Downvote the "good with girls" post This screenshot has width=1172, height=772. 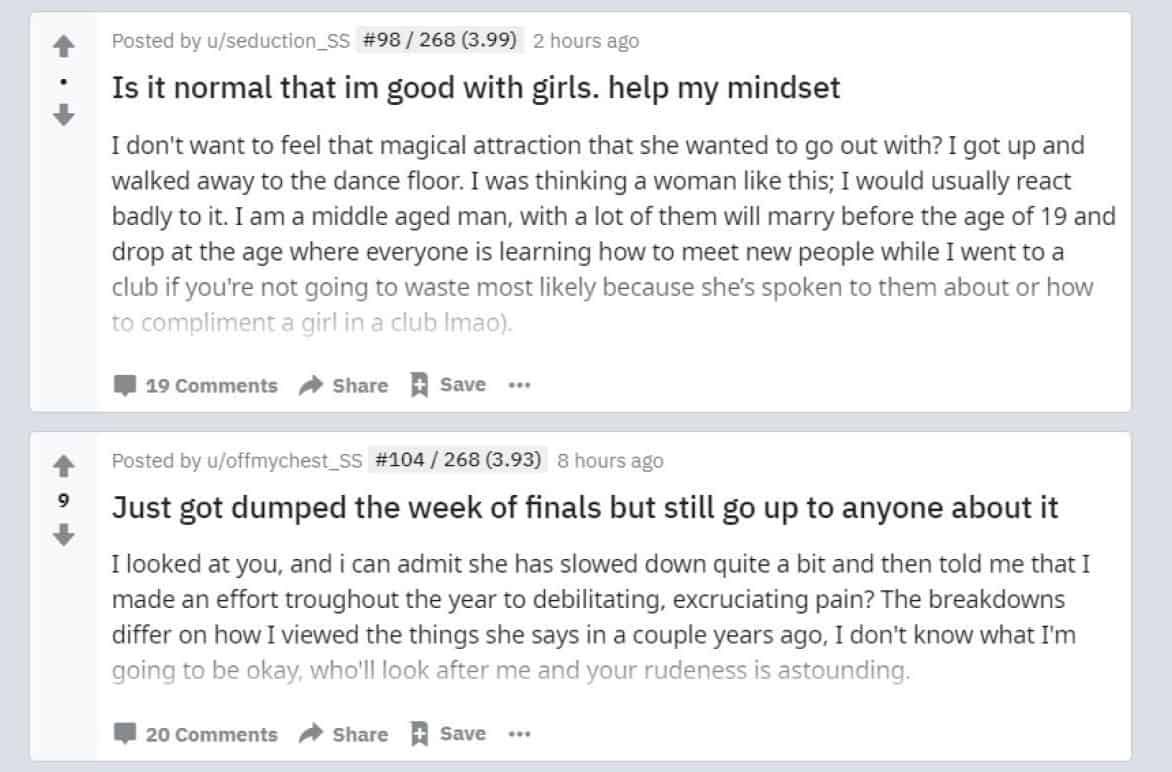click(64, 115)
